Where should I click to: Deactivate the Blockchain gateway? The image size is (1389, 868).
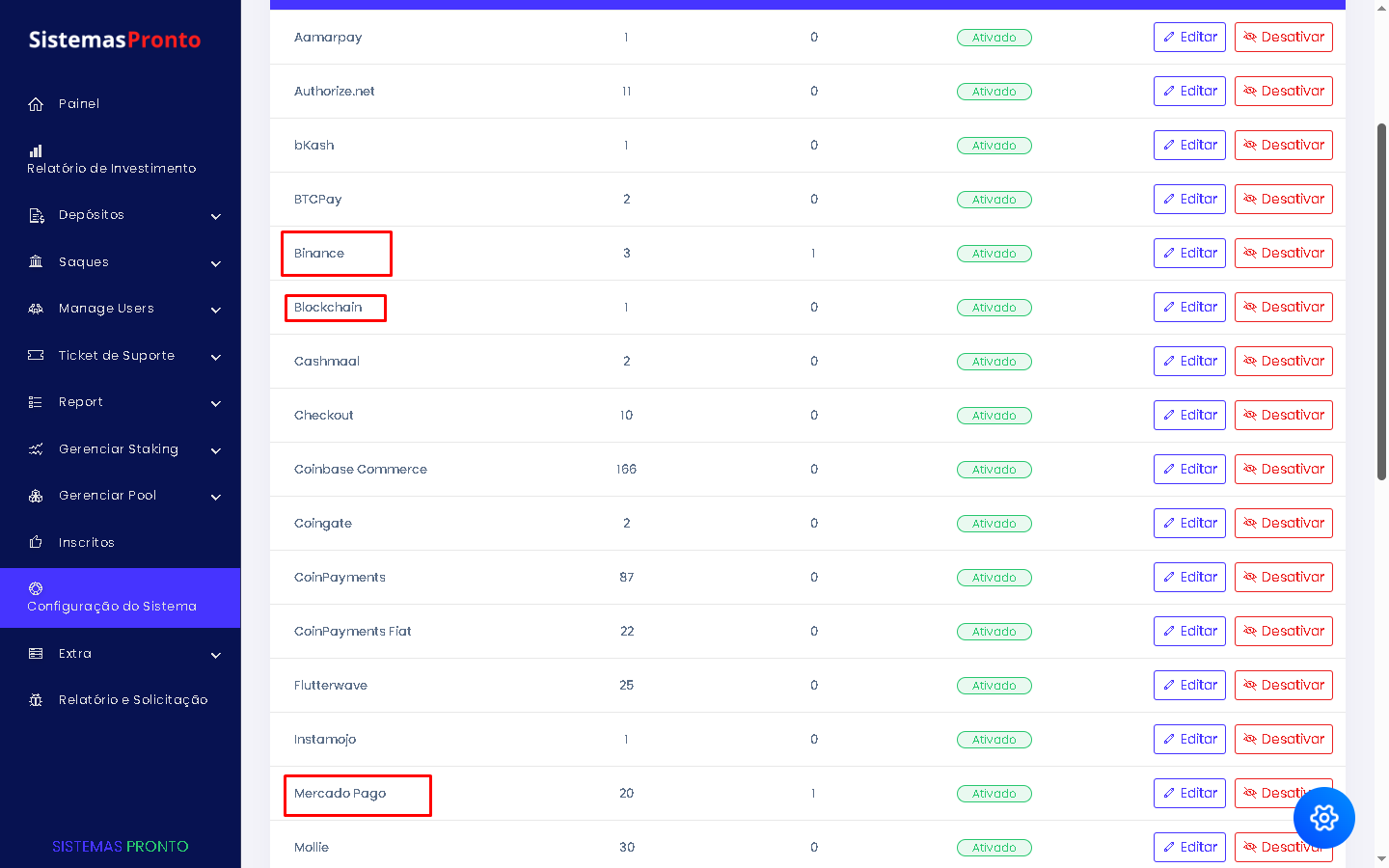pos(1283,308)
